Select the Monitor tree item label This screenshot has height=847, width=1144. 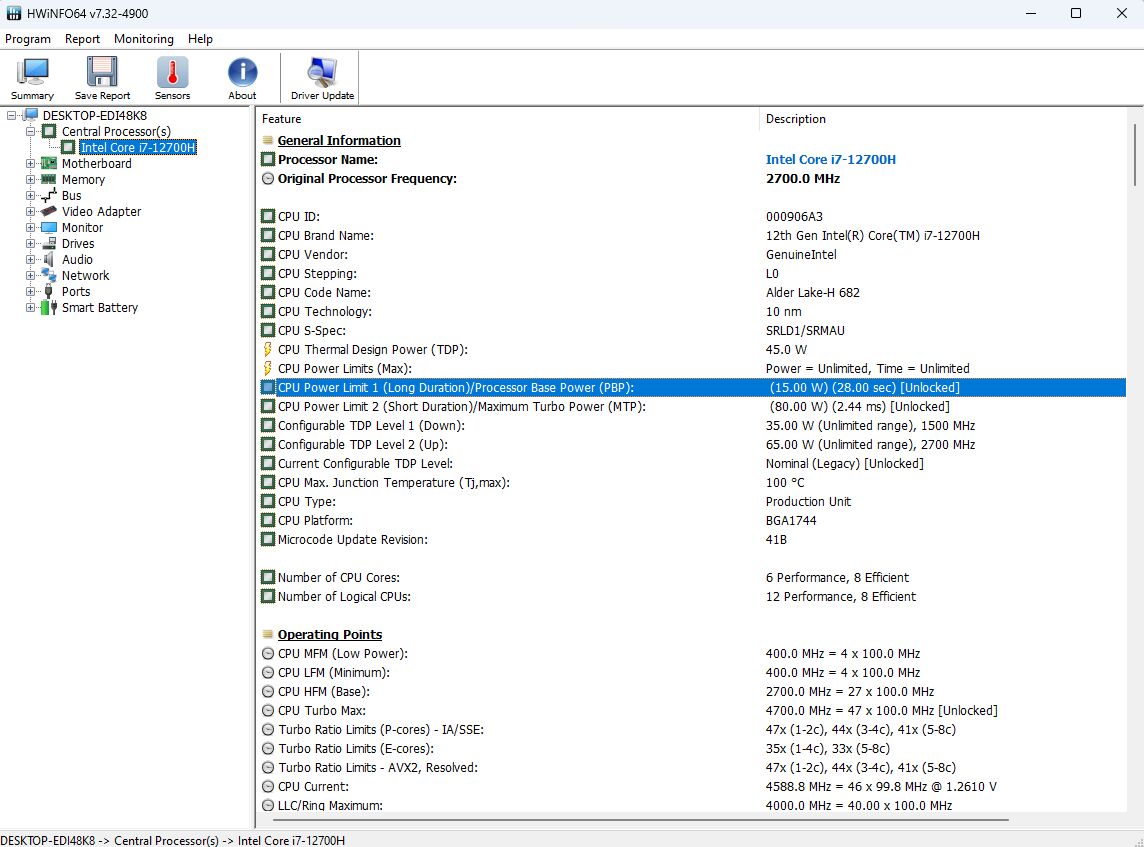pos(82,228)
